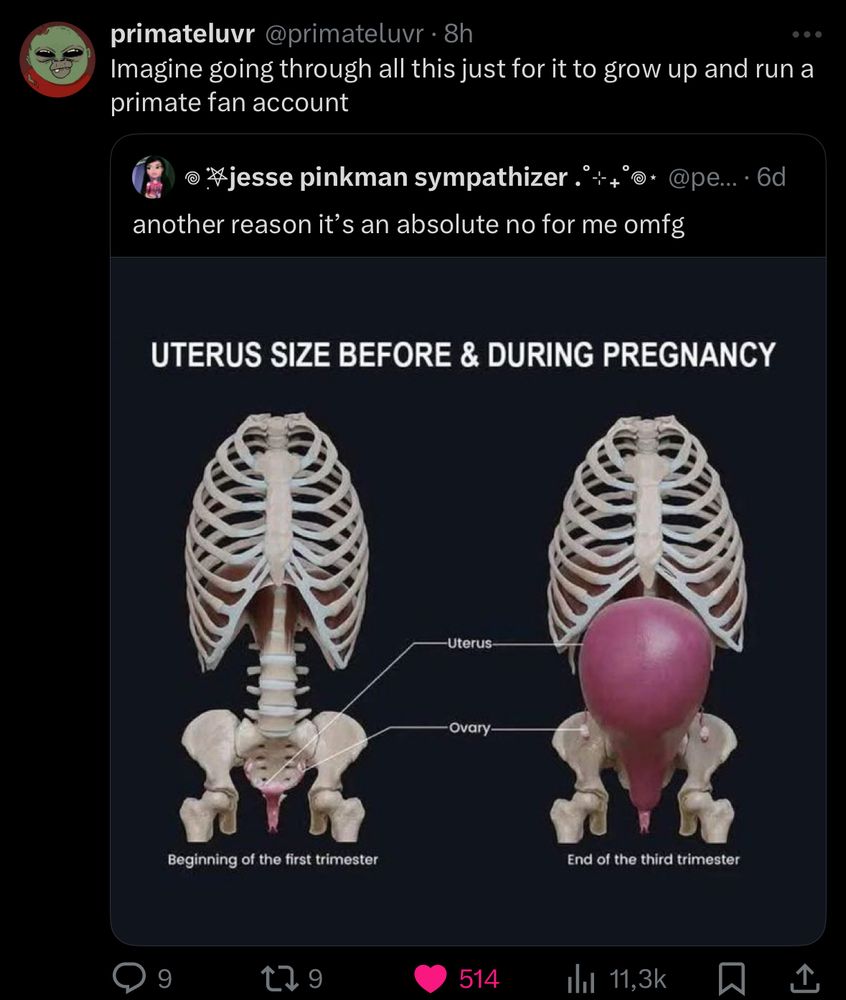The image size is (846, 1000).
Task: Open the quoted user's doll avatar
Action: (154, 177)
